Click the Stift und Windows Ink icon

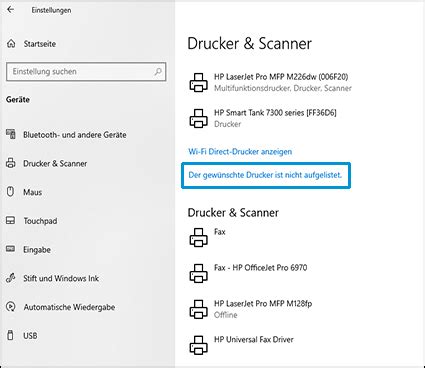pyautogui.click(x=11, y=278)
